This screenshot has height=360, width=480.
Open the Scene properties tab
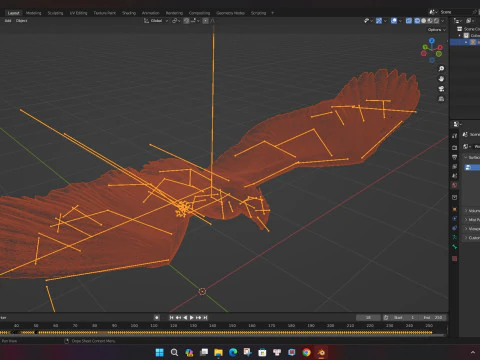coord(454,176)
